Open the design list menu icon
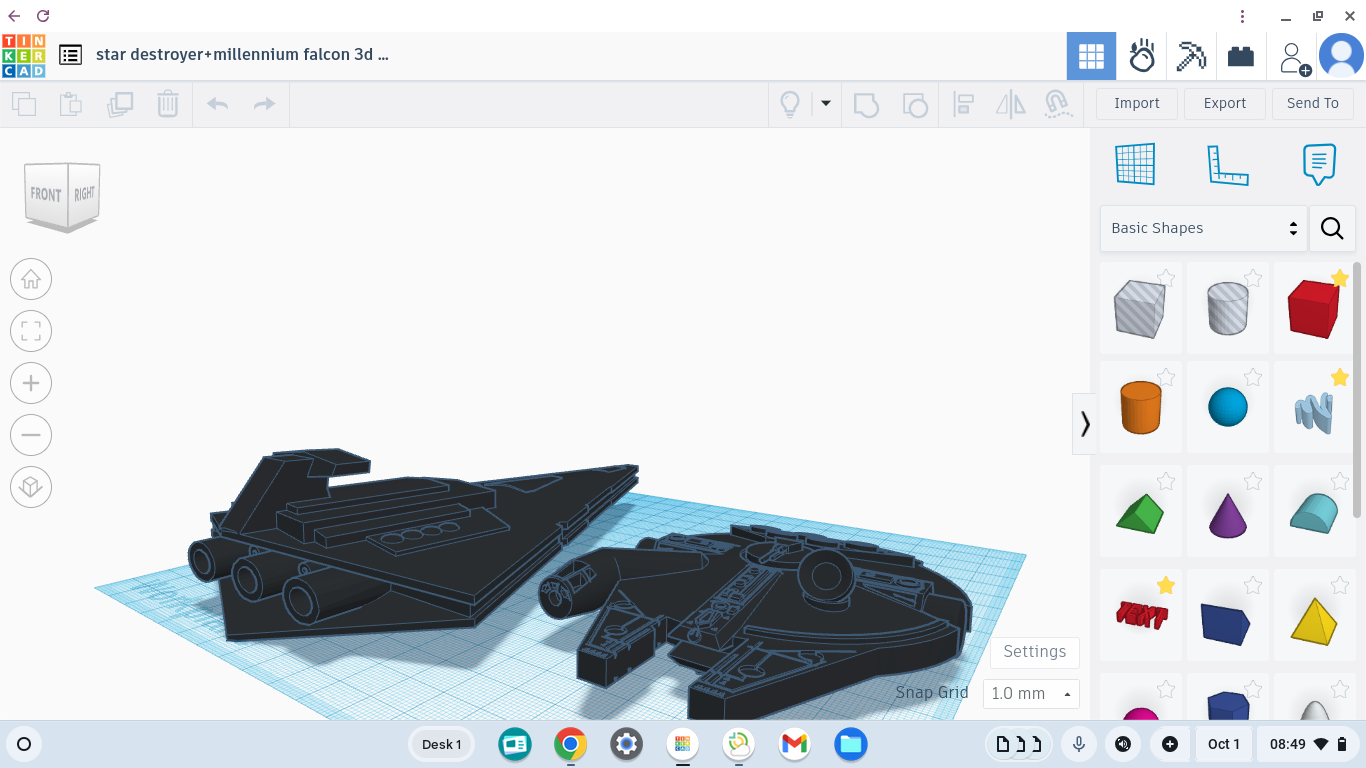This screenshot has width=1366, height=768. tap(70, 55)
